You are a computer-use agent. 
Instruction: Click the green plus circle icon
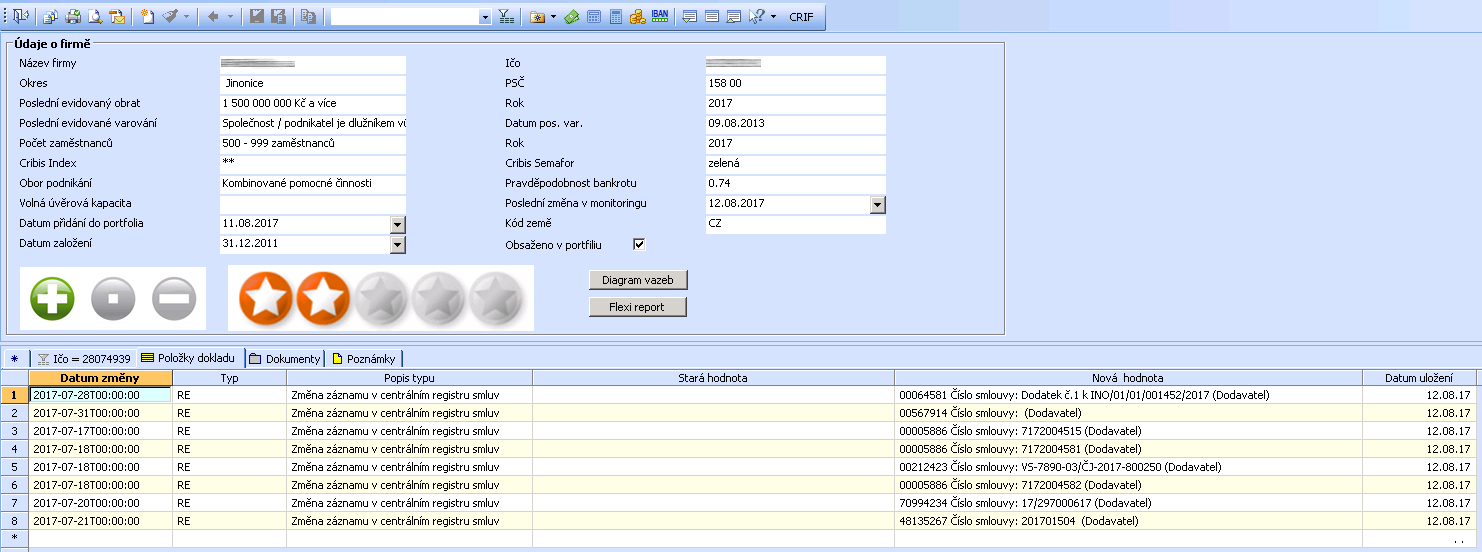(x=52, y=298)
